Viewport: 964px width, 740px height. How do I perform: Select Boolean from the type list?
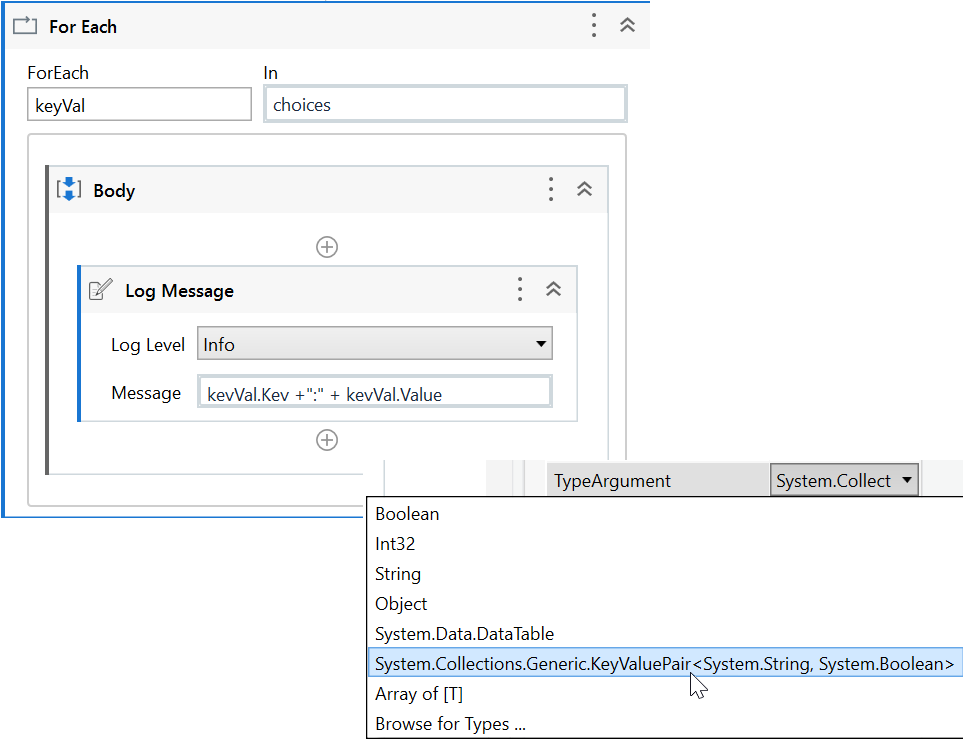point(407,514)
